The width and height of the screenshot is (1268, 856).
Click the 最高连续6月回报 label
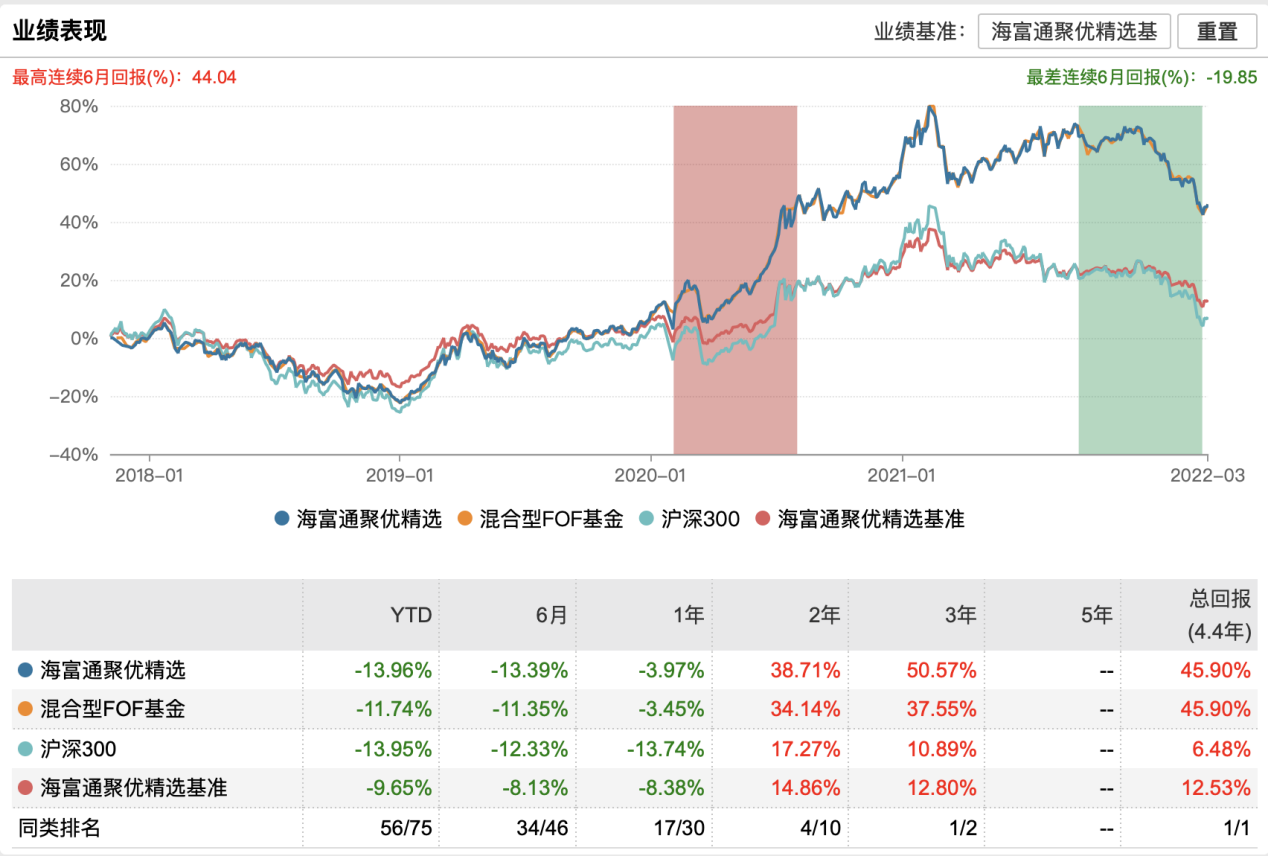(124, 77)
